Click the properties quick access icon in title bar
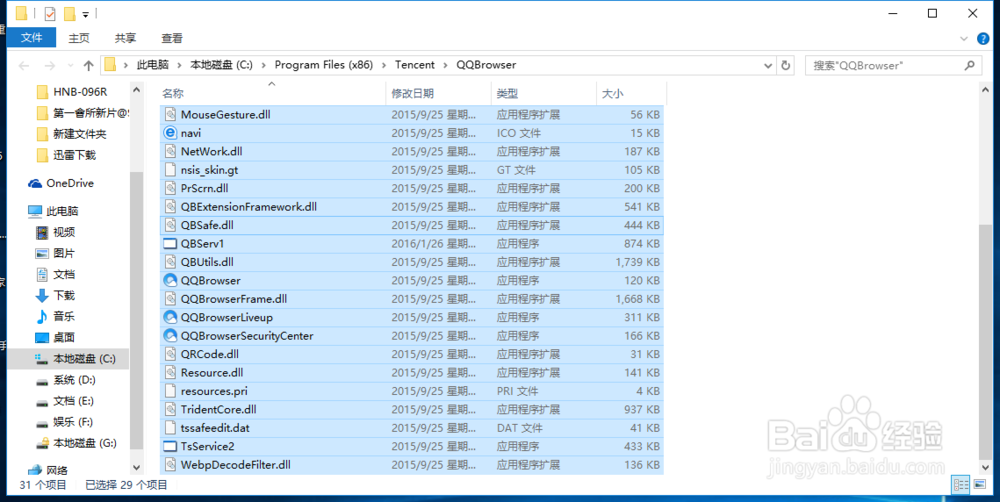The height and width of the screenshot is (502, 1000). click(50, 13)
